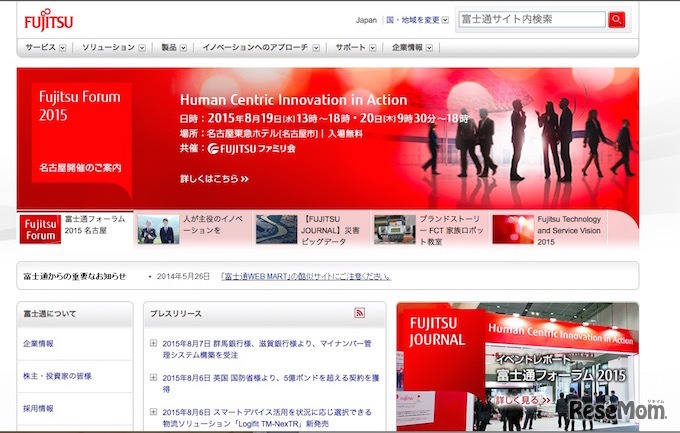Open the 企業情報 navigation menu
The height and width of the screenshot is (433, 680).
coord(413,47)
